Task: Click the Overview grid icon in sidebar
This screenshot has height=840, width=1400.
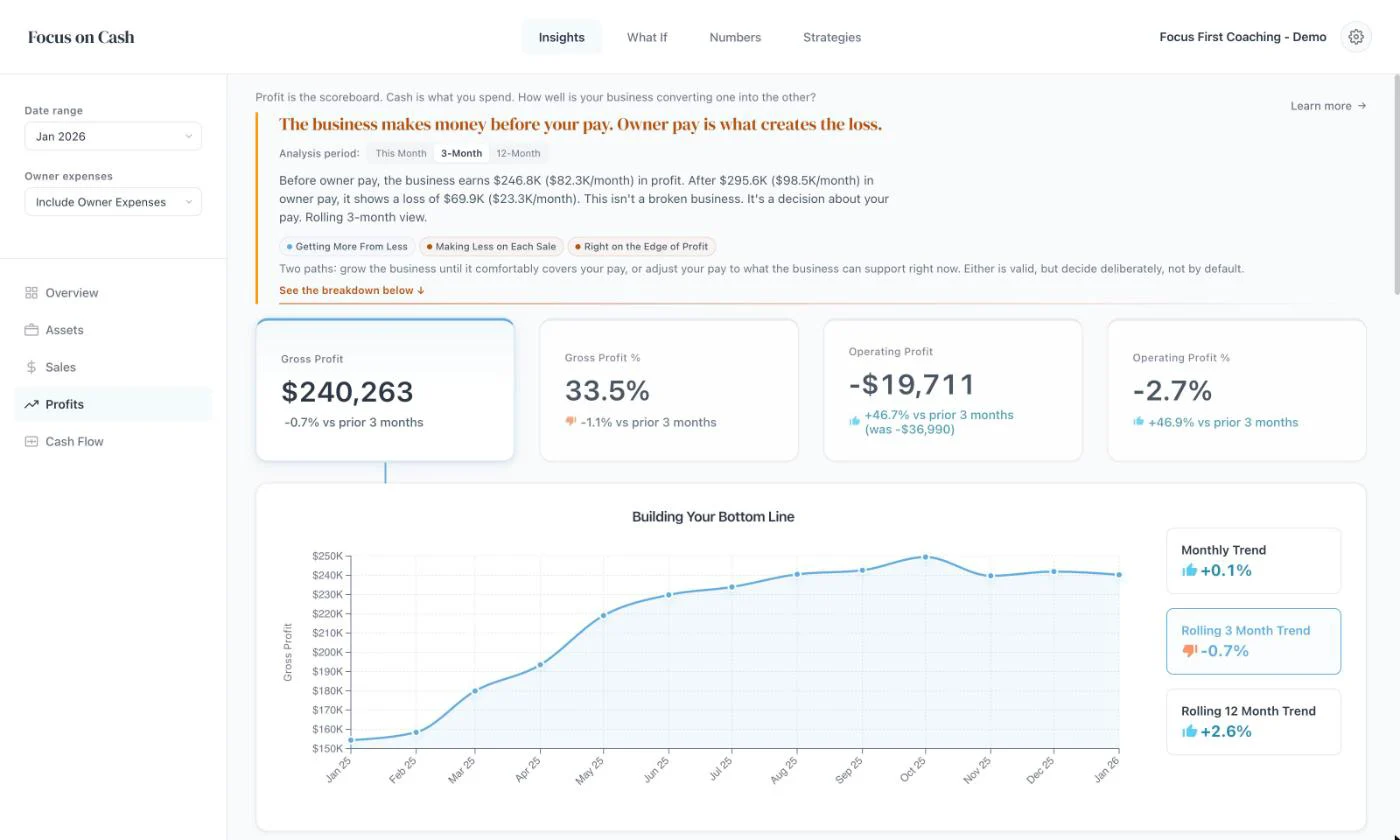Action: point(31,293)
